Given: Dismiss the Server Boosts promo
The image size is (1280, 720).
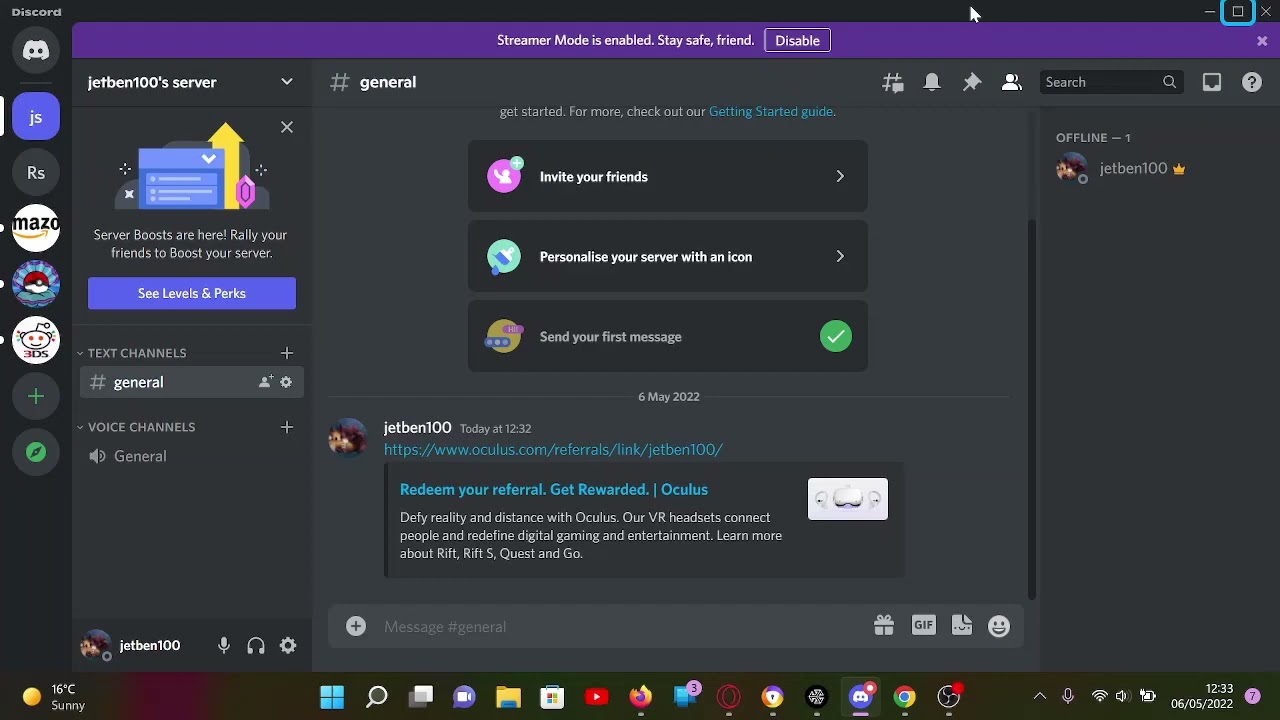Looking at the screenshot, I should point(287,127).
